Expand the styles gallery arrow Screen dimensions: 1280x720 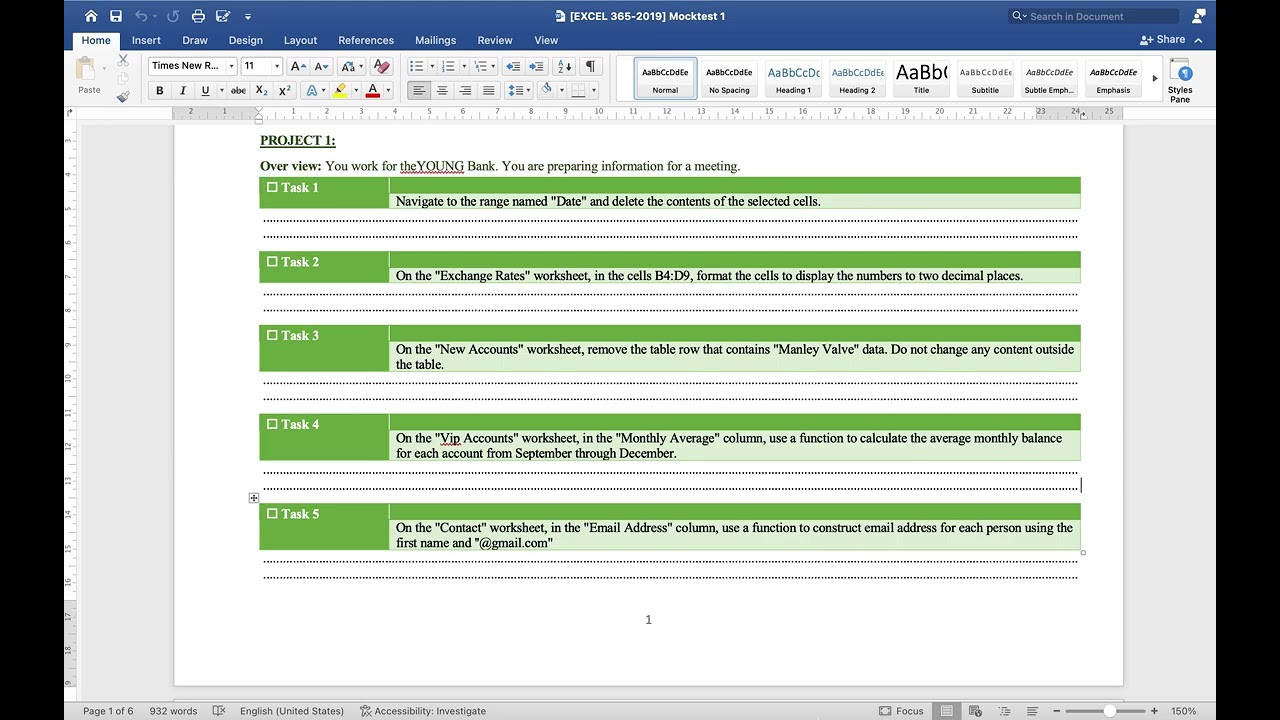coord(1154,78)
